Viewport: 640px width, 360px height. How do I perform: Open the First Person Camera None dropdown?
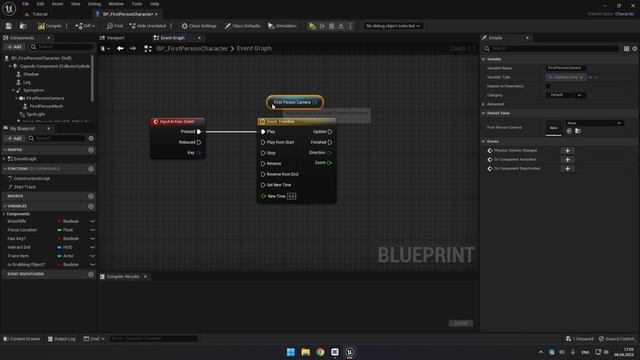[594, 123]
